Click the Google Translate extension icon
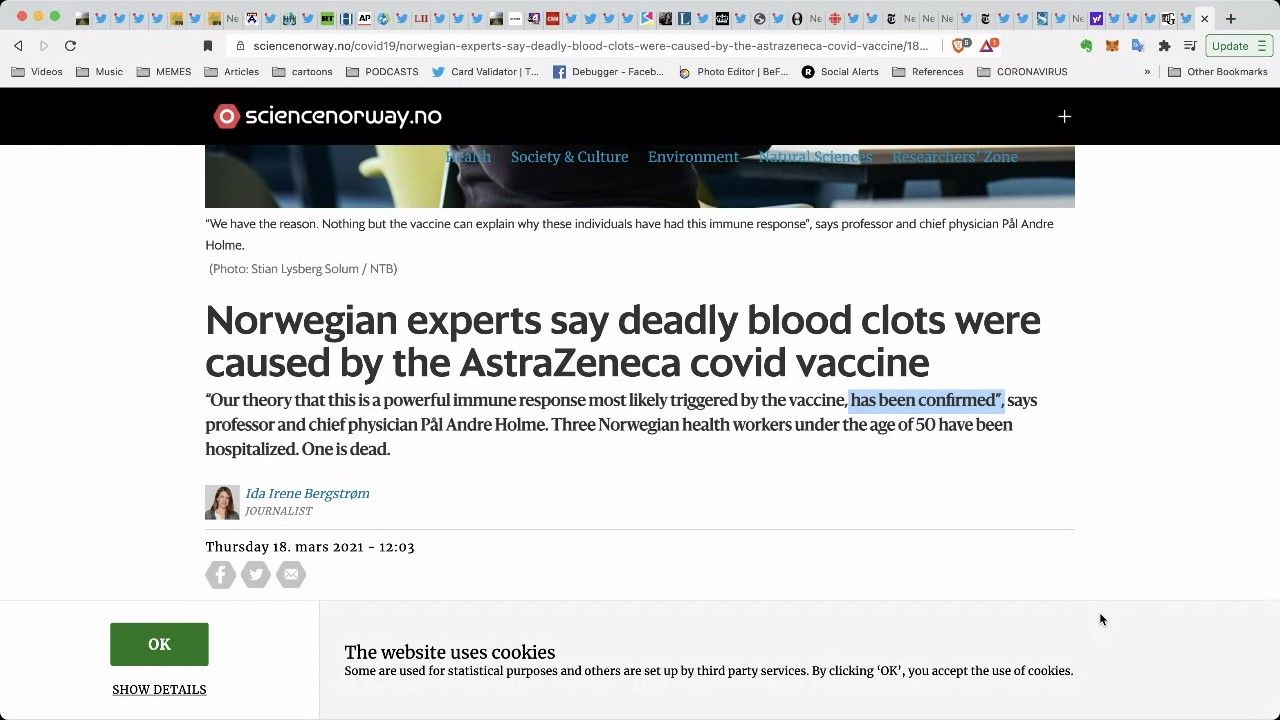1280x720 pixels. (1138, 46)
